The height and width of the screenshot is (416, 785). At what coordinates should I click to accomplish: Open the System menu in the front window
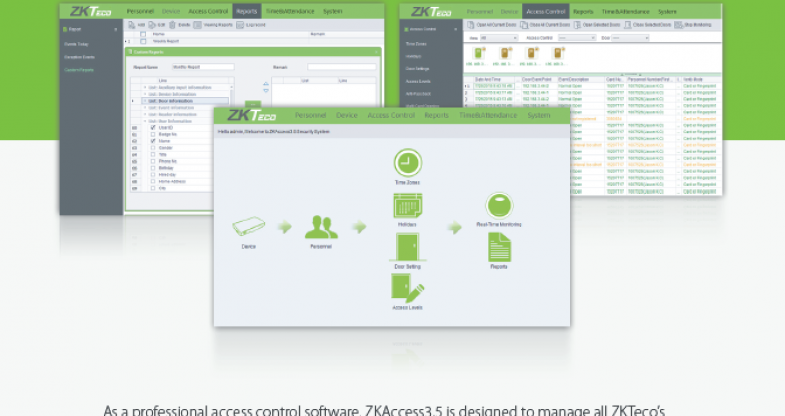click(538, 115)
